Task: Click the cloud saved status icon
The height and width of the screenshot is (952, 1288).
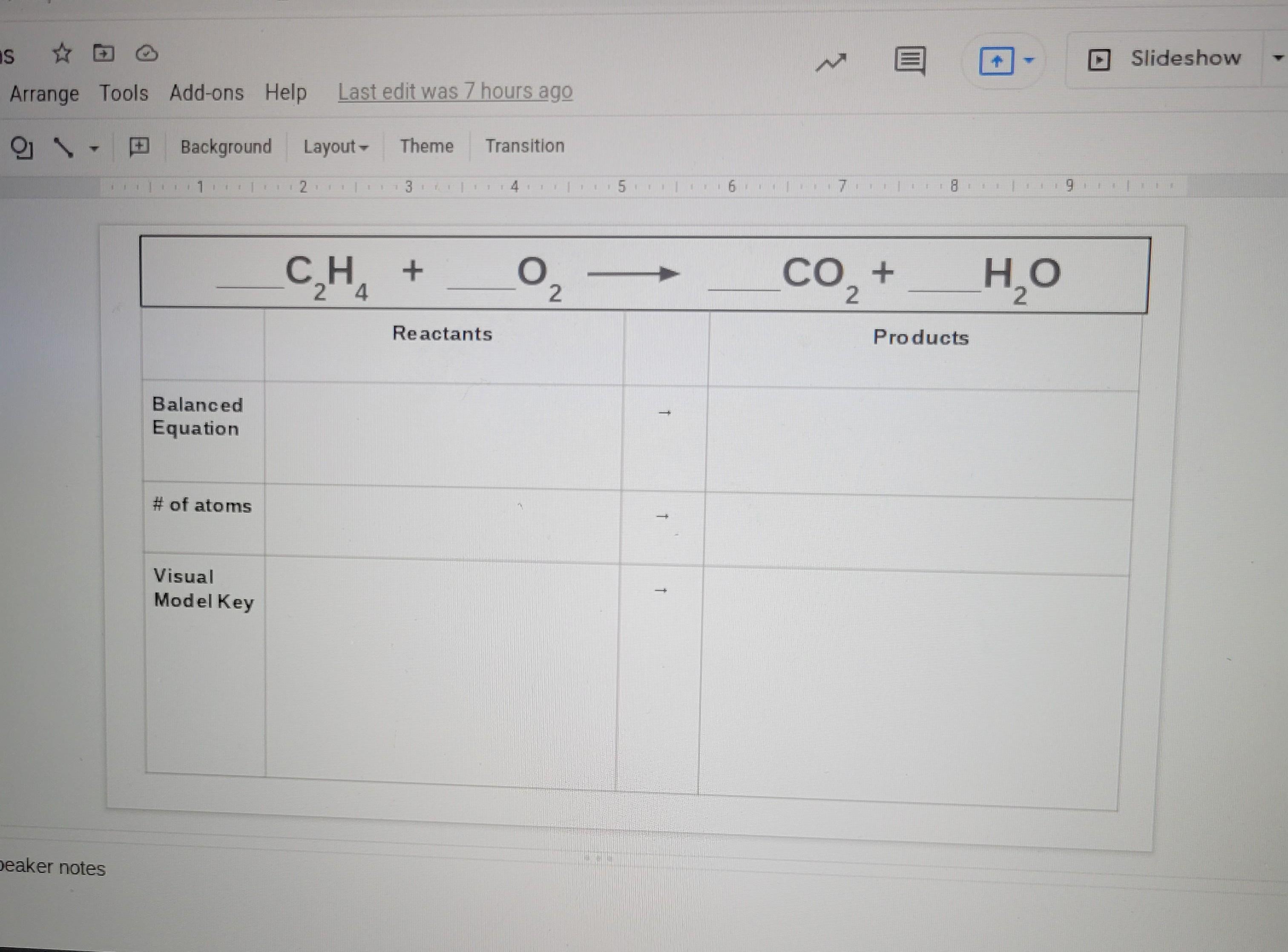Action: click(x=147, y=54)
